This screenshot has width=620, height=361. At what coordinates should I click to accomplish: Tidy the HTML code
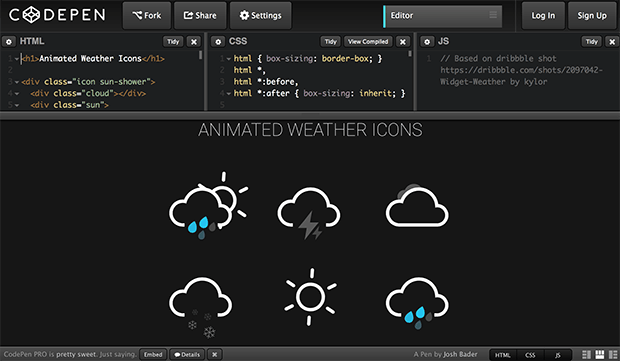pos(173,41)
